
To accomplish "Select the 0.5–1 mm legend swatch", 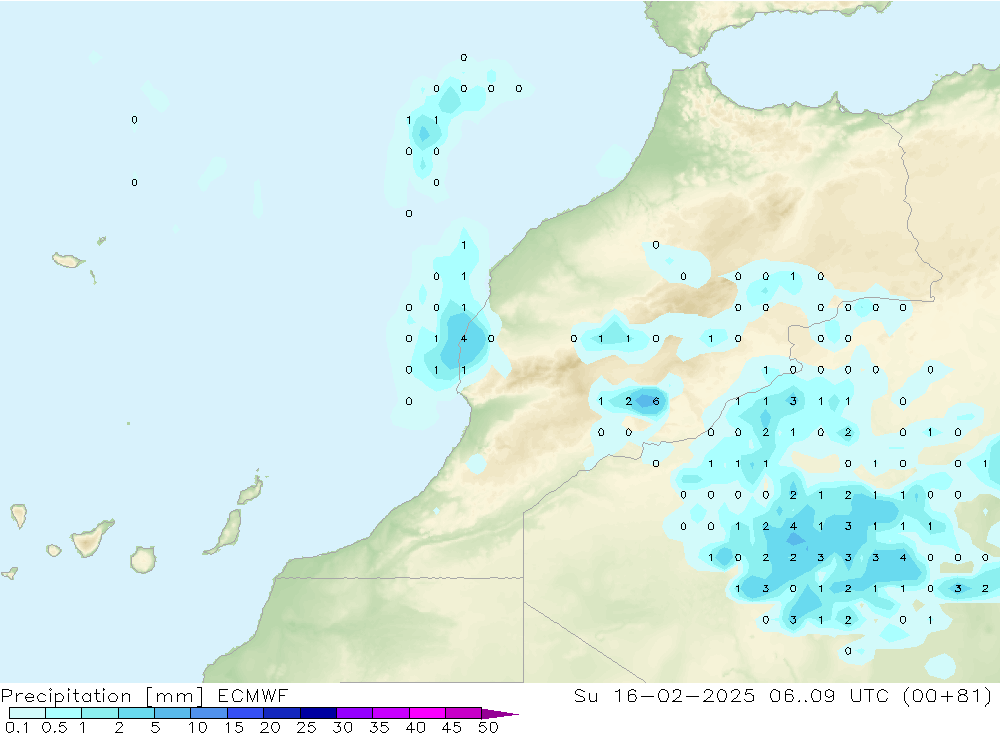I will click(63, 713).
